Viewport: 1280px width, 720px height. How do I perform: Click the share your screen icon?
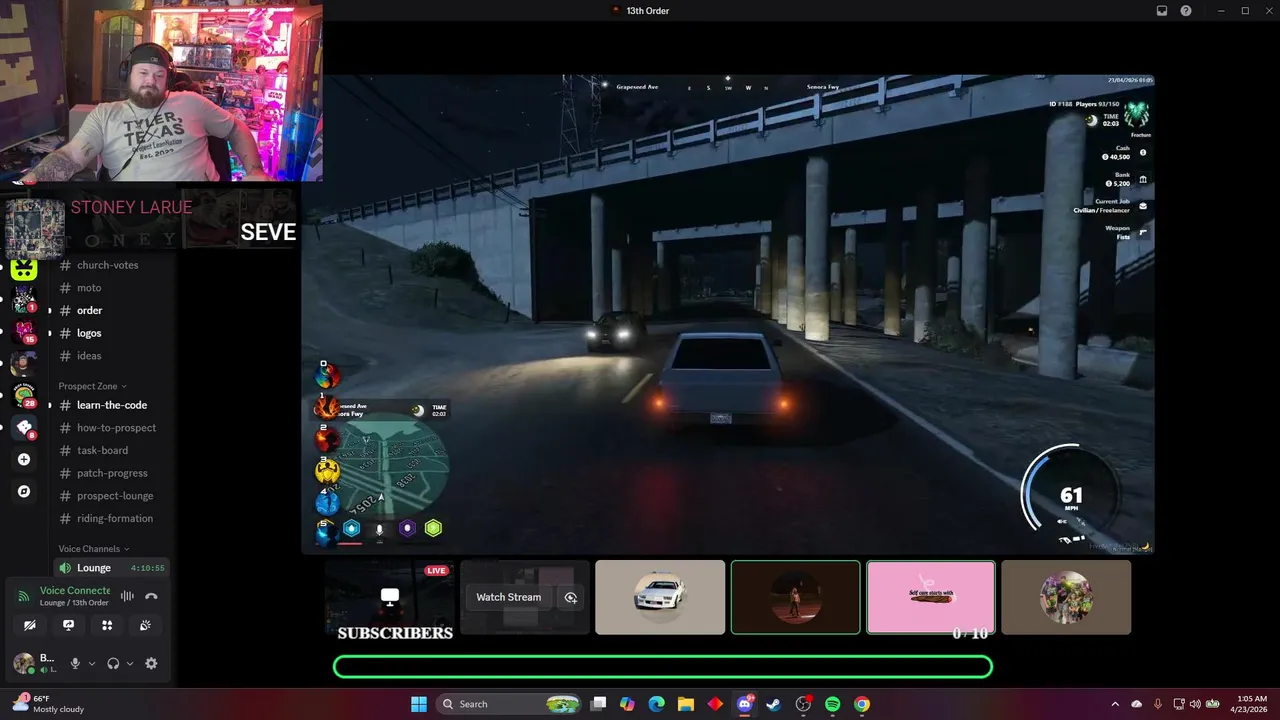click(x=68, y=625)
